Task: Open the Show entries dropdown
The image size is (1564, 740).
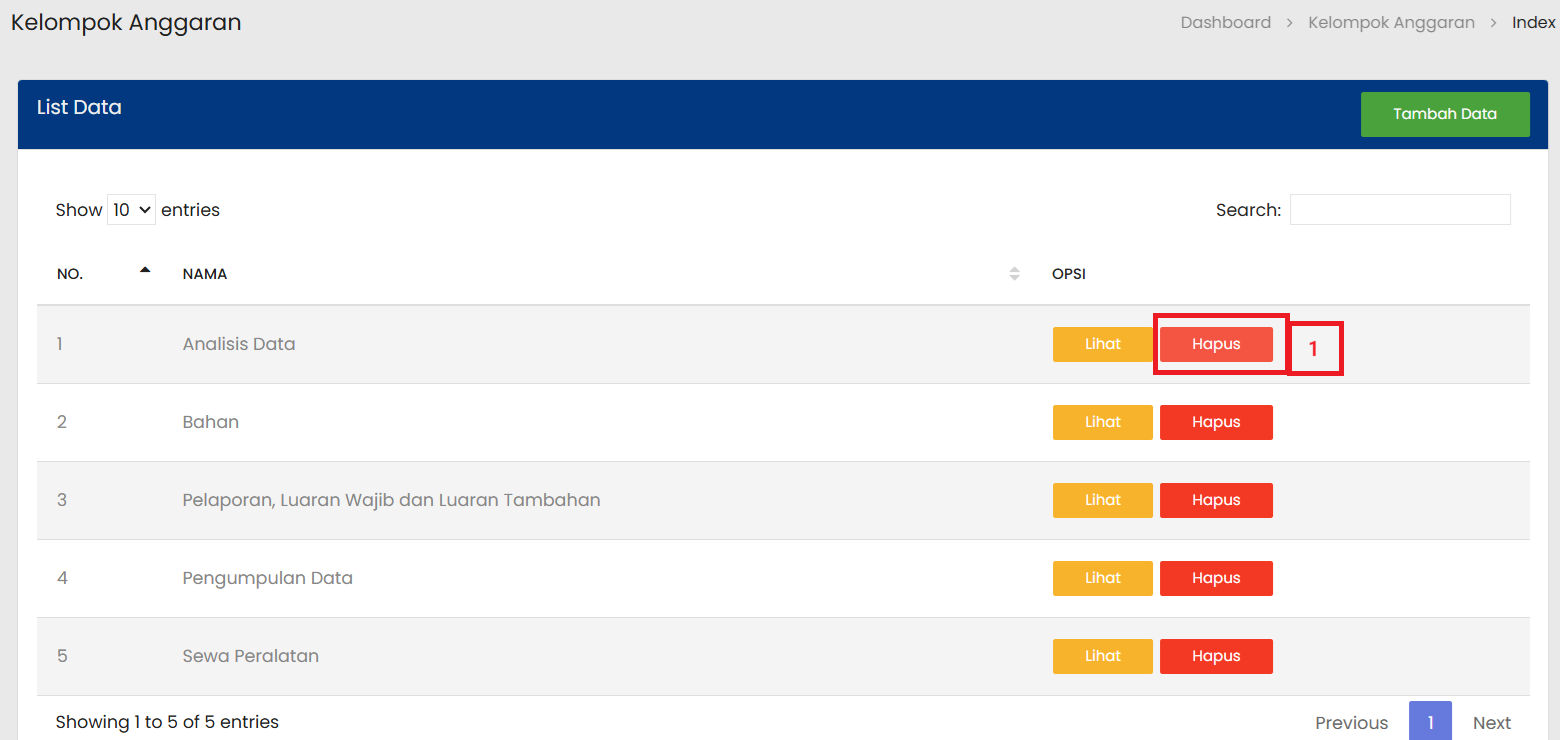Action: coord(131,210)
